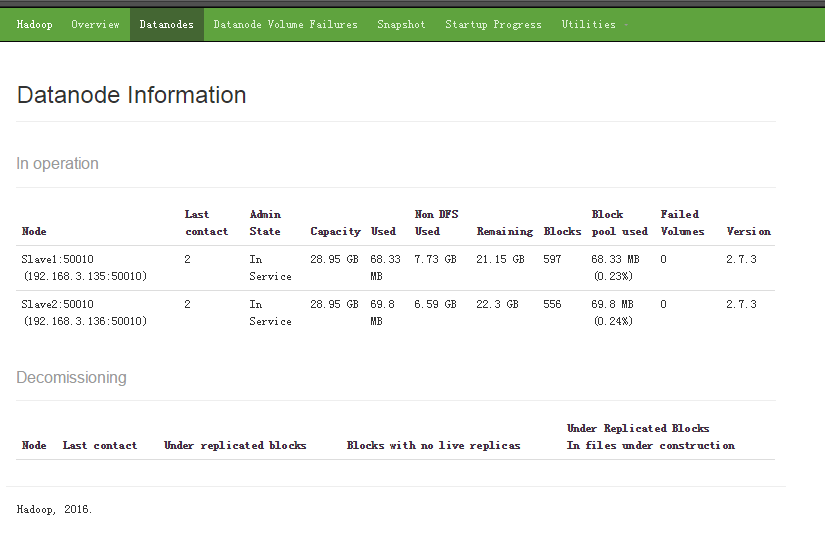
Task: Click the In operation section heading
Action: click(x=57, y=164)
